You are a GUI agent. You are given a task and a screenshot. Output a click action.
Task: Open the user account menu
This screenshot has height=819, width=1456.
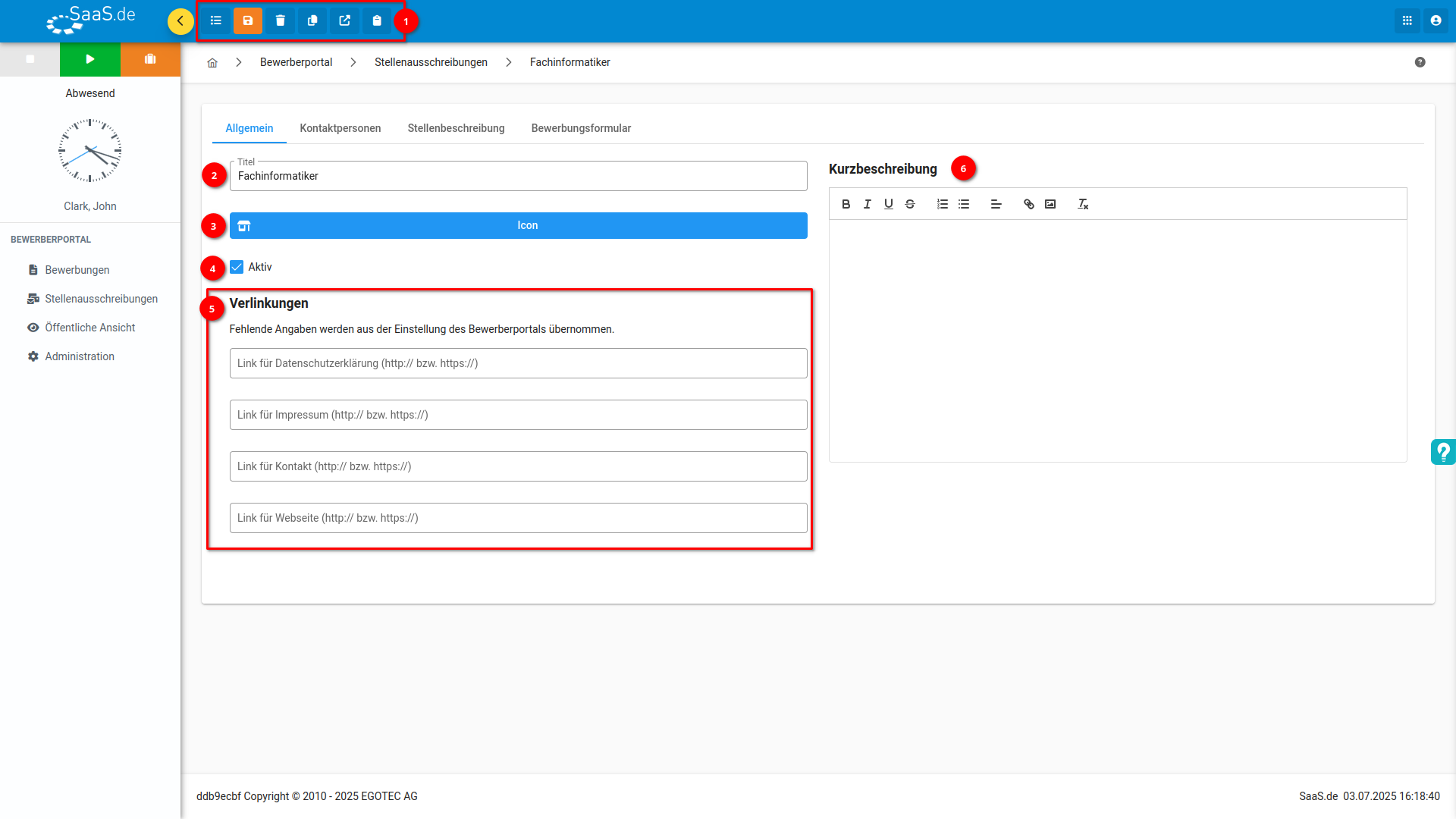(1436, 21)
